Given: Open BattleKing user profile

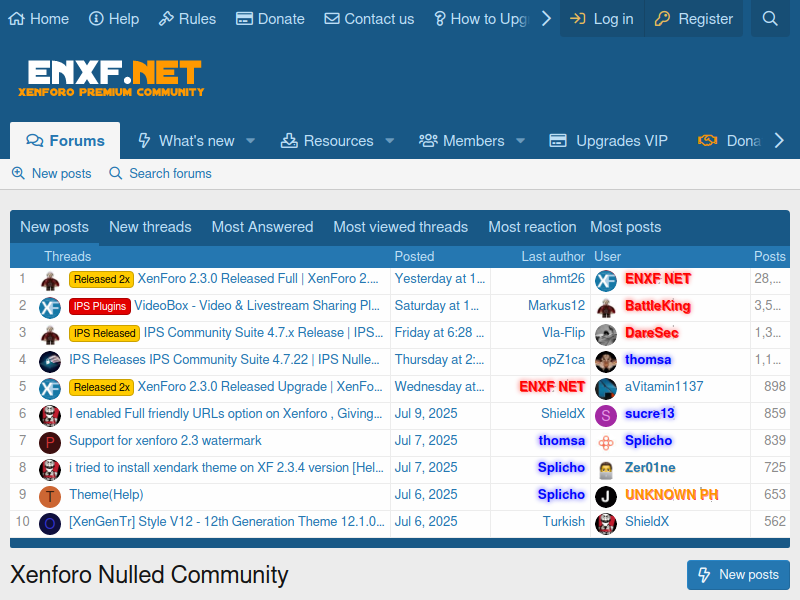Looking at the screenshot, I should click(x=658, y=306).
